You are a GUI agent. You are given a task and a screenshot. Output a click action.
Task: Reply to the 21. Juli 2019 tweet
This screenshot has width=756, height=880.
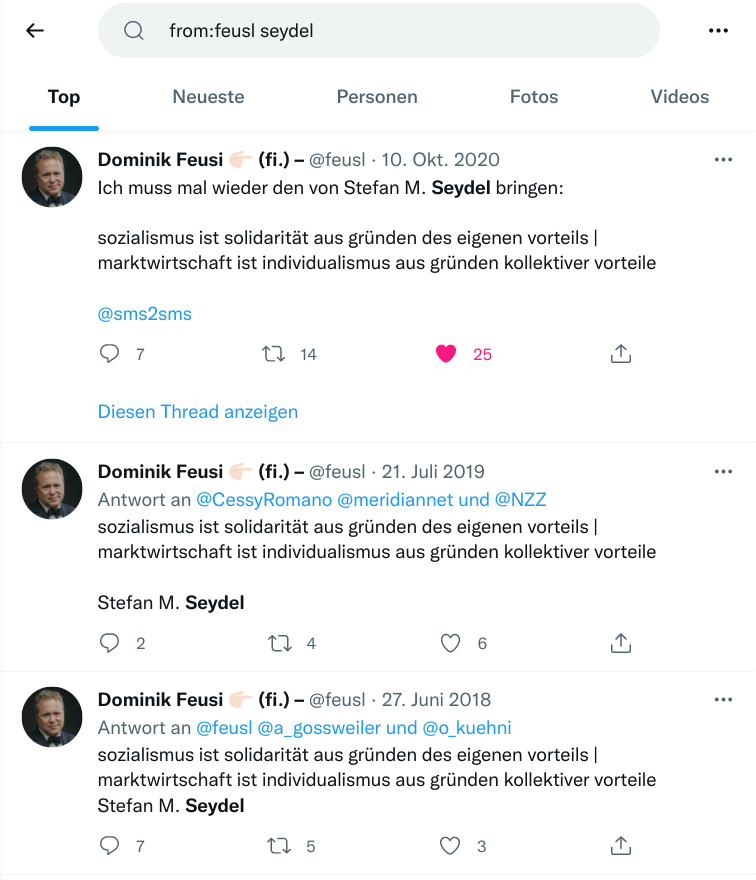pyautogui.click(x=110, y=643)
